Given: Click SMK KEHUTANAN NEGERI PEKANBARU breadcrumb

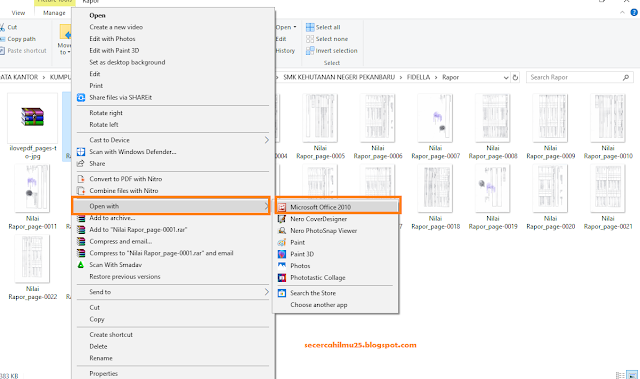Looking at the screenshot, I should coord(339,77).
